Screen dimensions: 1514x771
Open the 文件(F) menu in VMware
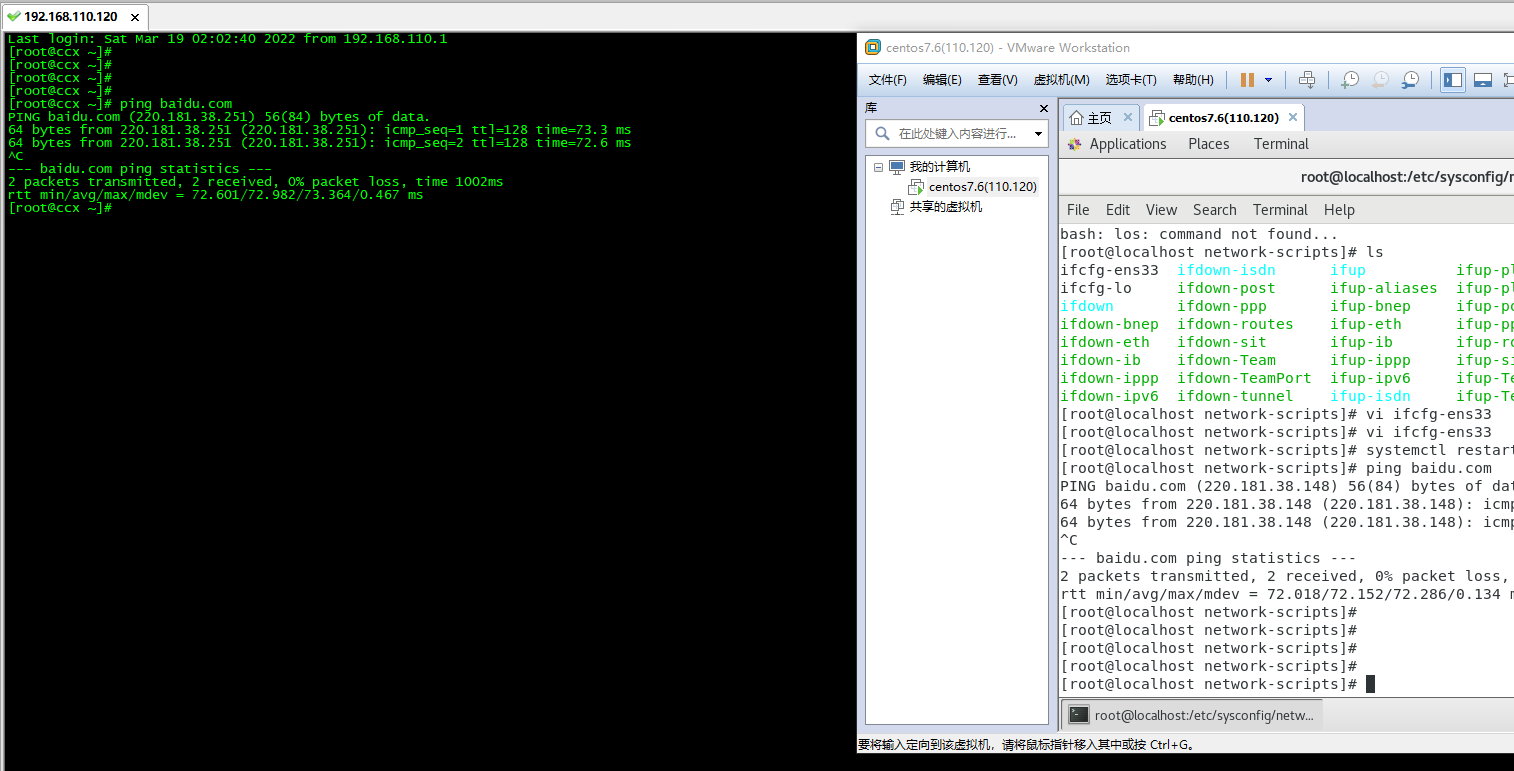coord(887,80)
